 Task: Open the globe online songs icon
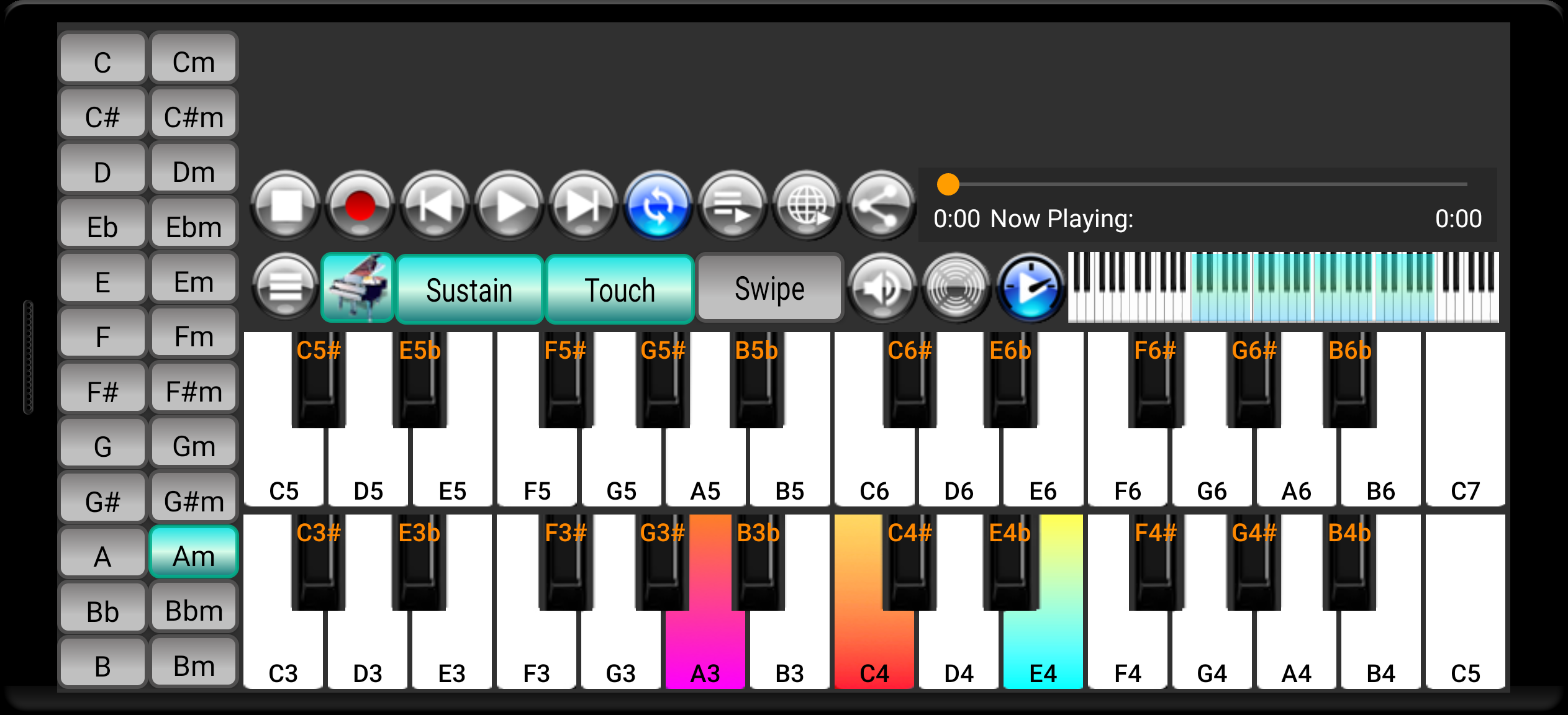coord(807,205)
